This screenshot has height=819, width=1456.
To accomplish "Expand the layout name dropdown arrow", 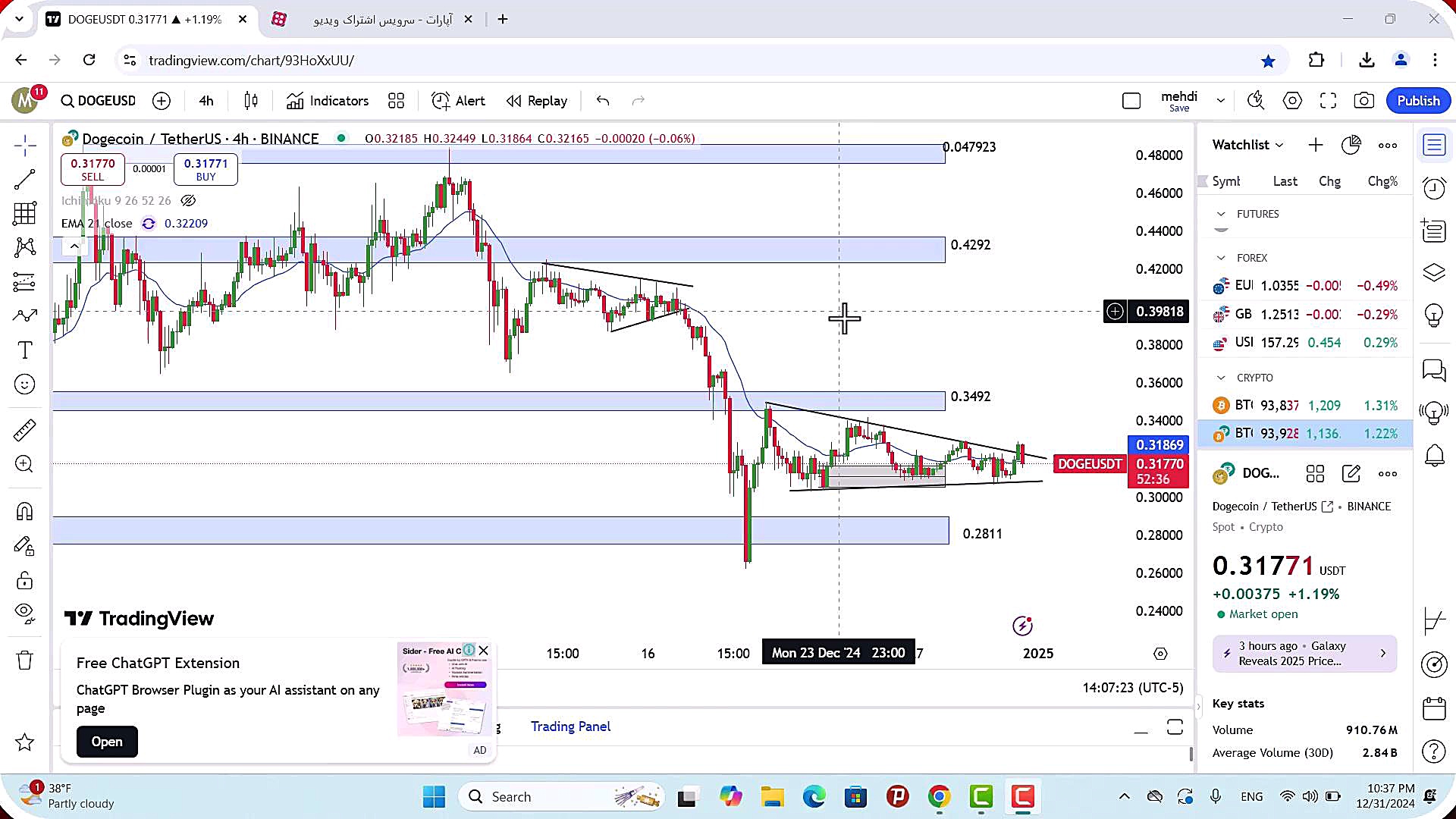I will pyautogui.click(x=1220, y=101).
